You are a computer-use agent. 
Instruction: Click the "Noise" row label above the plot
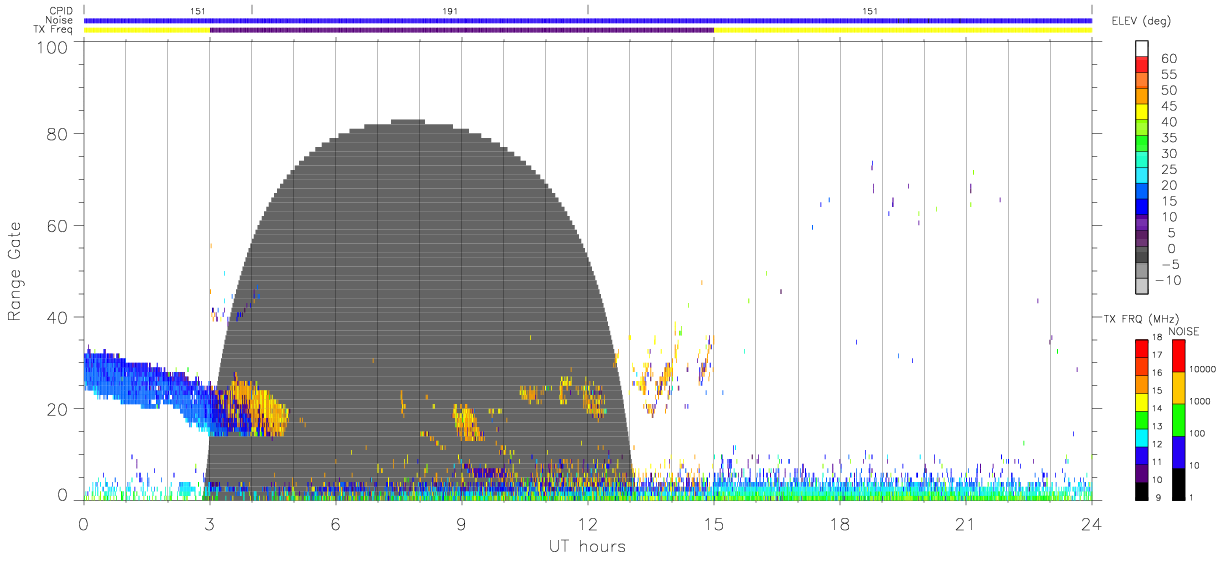tap(60, 20)
